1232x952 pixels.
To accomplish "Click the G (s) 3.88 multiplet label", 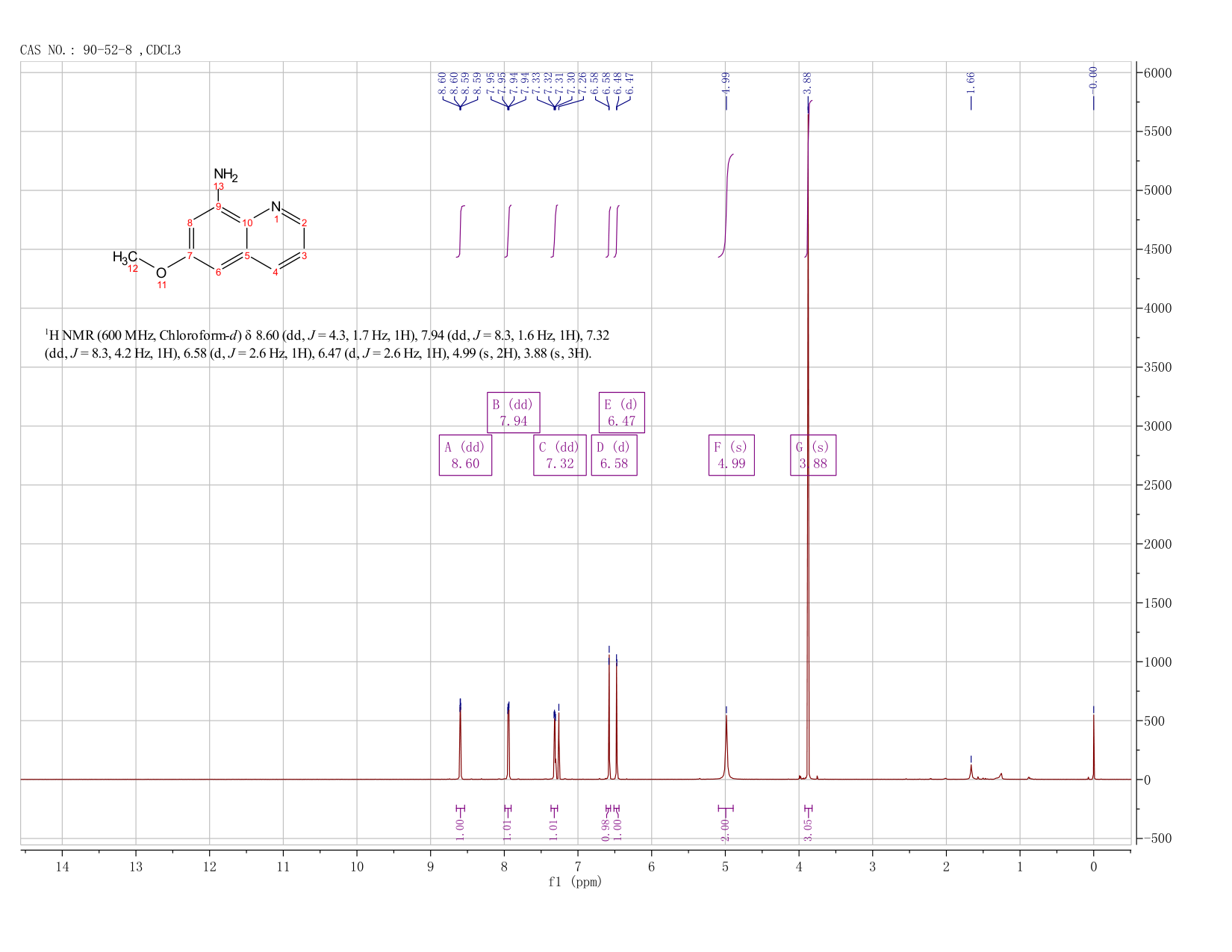I will click(813, 455).
